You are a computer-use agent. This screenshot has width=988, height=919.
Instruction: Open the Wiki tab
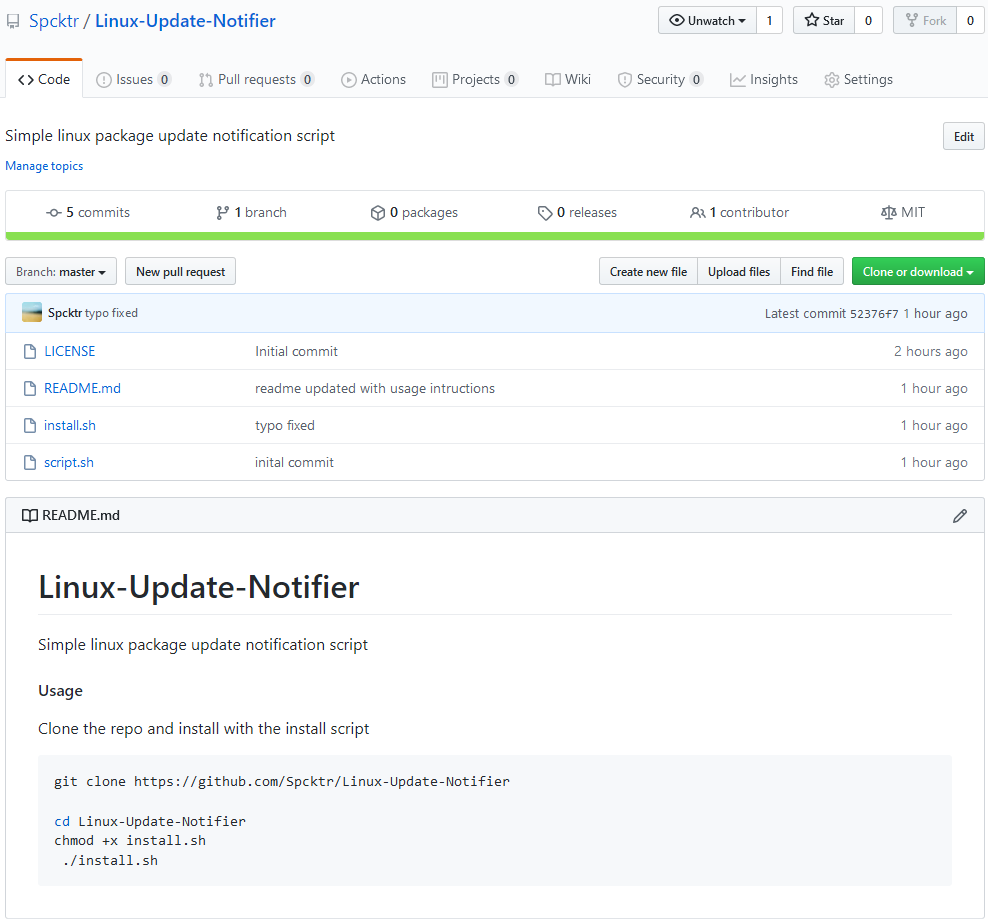pyautogui.click(x=568, y=79)
